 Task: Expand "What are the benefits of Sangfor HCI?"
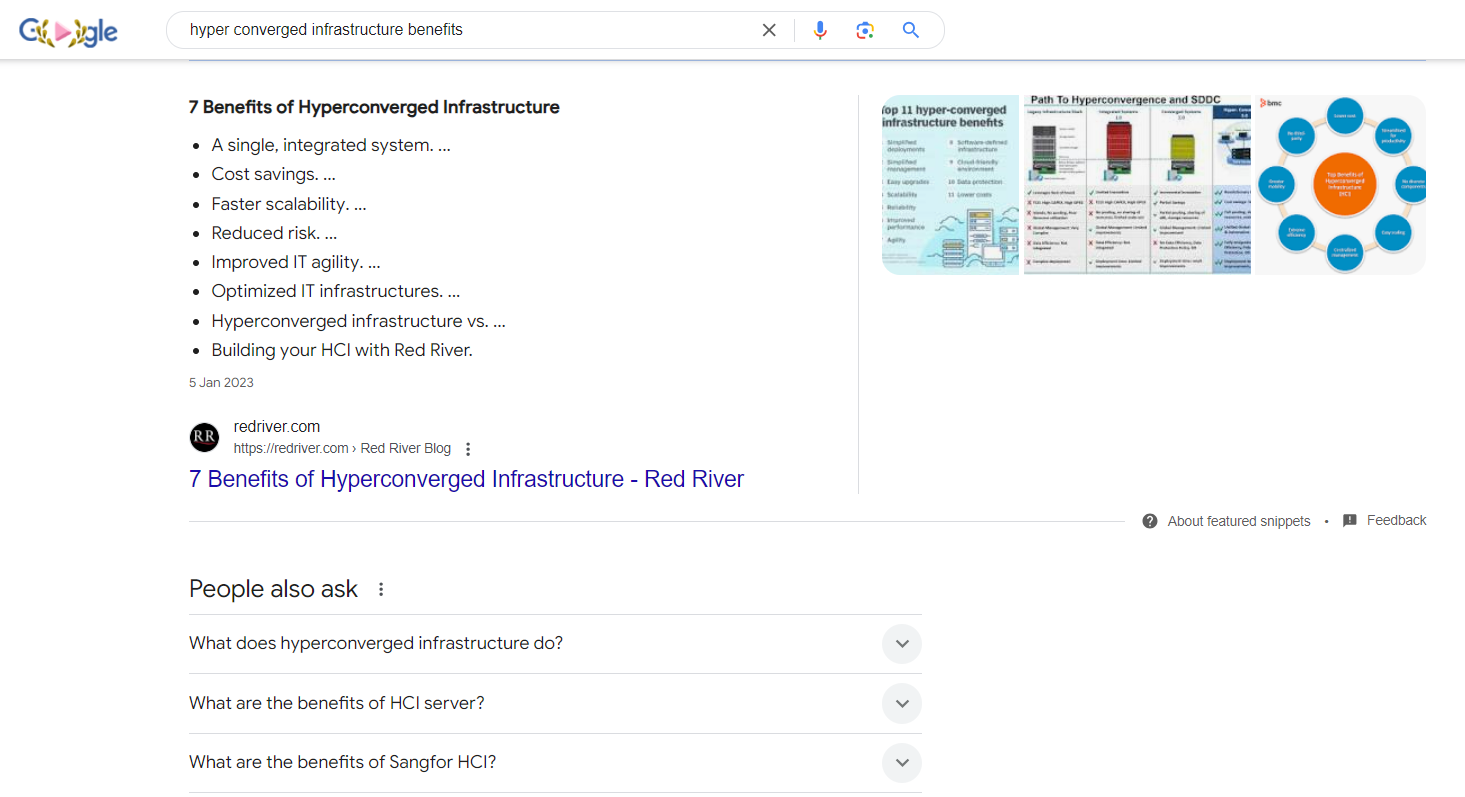pos(555,762)
